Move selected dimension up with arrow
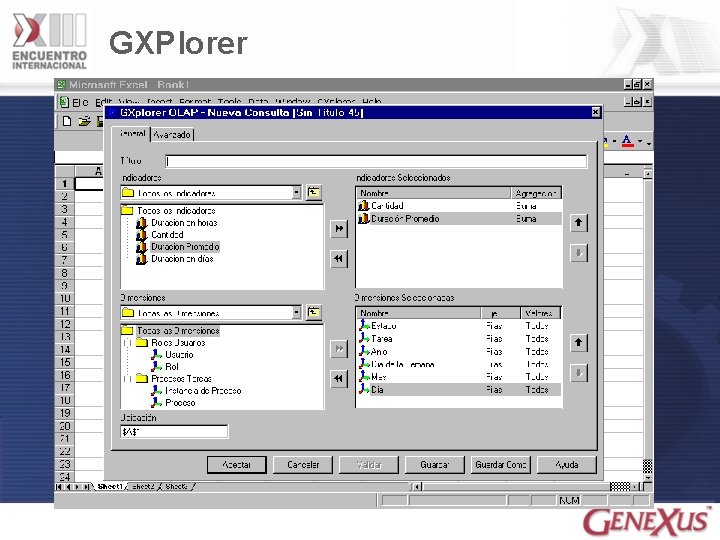Image resolution: width=720 pixels, height=540 pixels. [x=579, y=343]
